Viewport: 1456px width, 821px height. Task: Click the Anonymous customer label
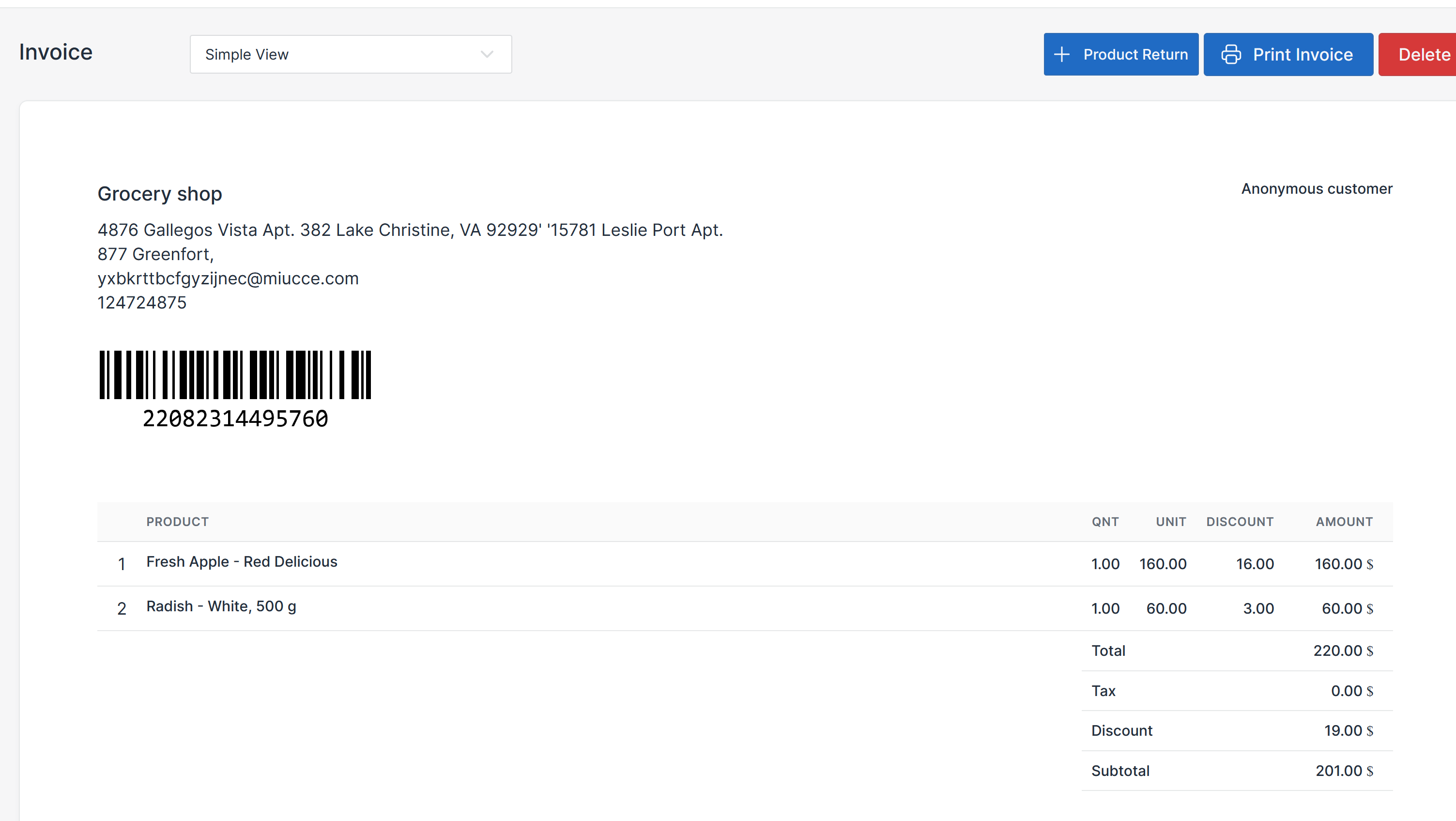click(1317, 189)
